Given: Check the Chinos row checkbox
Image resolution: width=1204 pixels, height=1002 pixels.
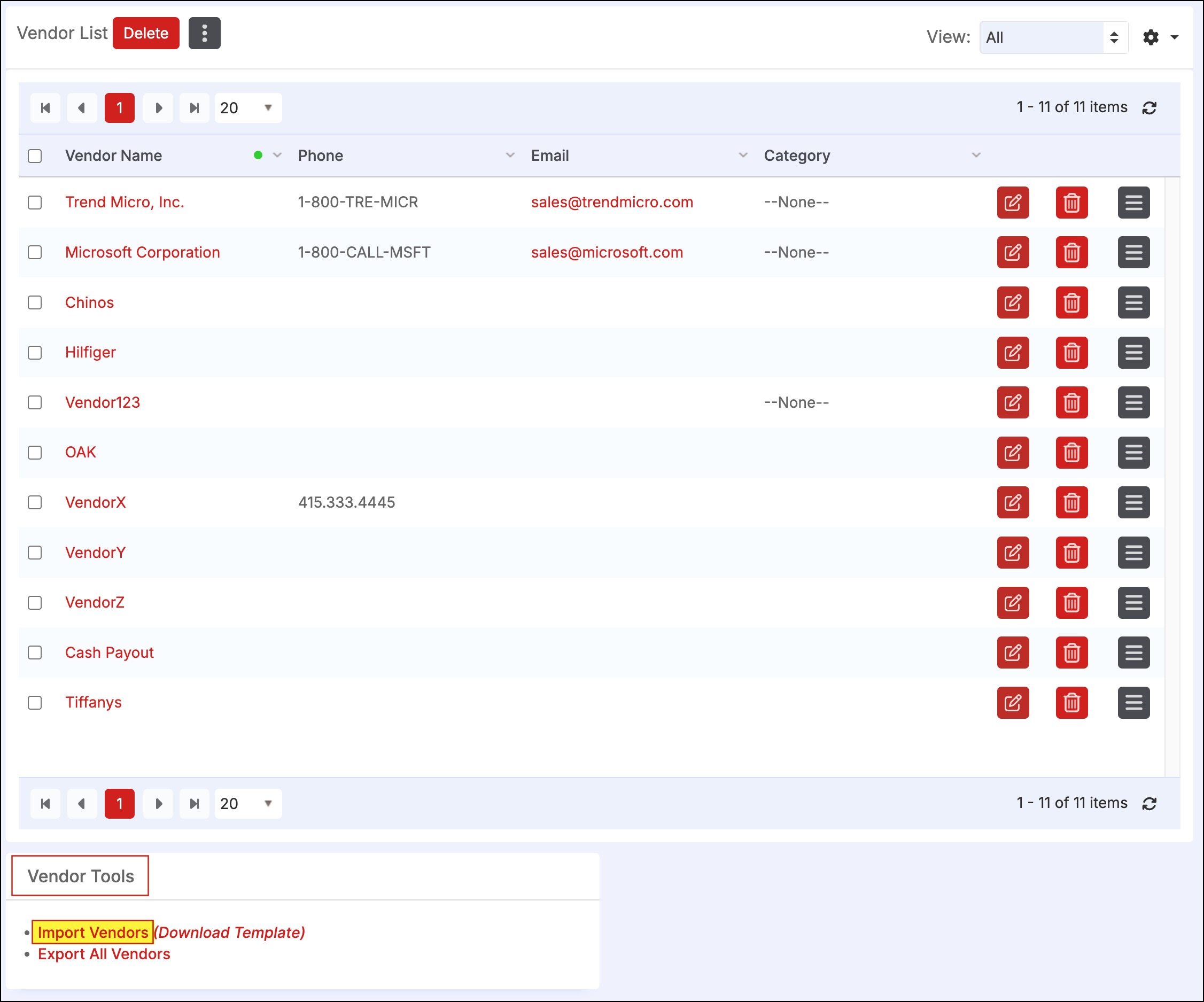Looking at the screenshot, I should pos(35,302).
